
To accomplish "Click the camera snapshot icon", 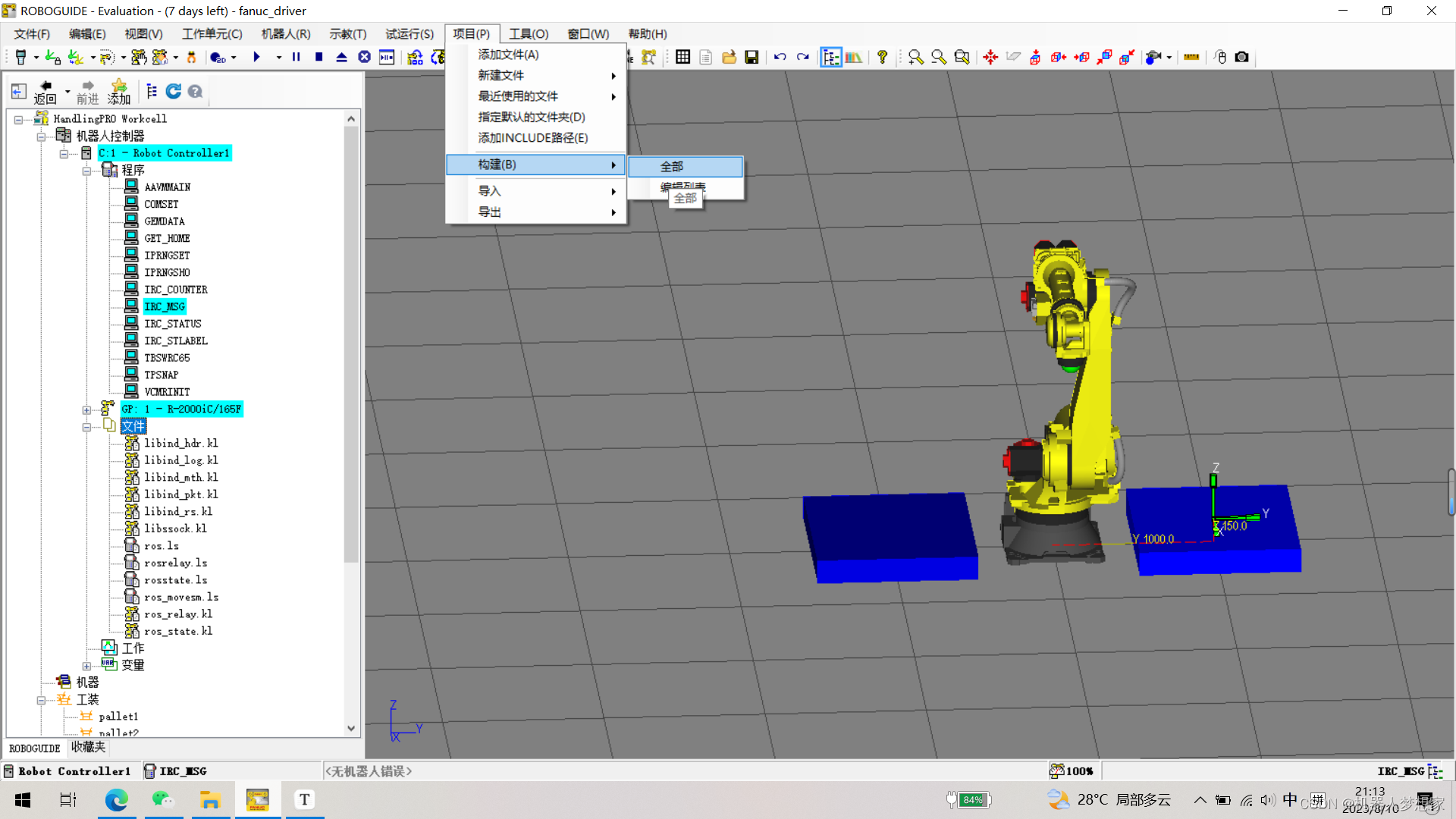I will pyautogui.click(x=1242, y=58).
